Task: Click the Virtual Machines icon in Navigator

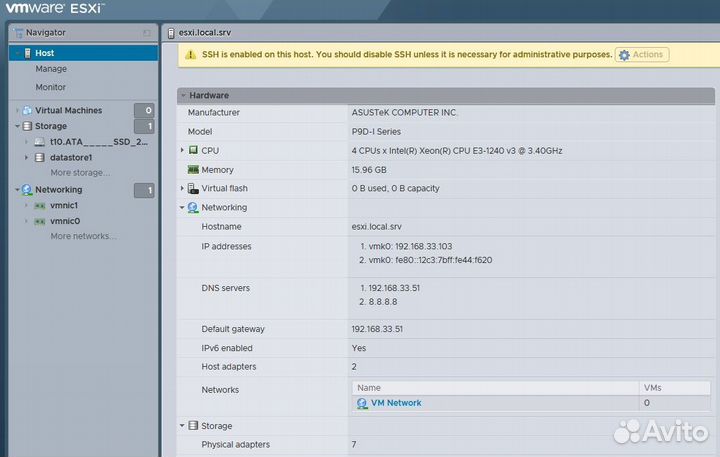Action: point(28,110)
